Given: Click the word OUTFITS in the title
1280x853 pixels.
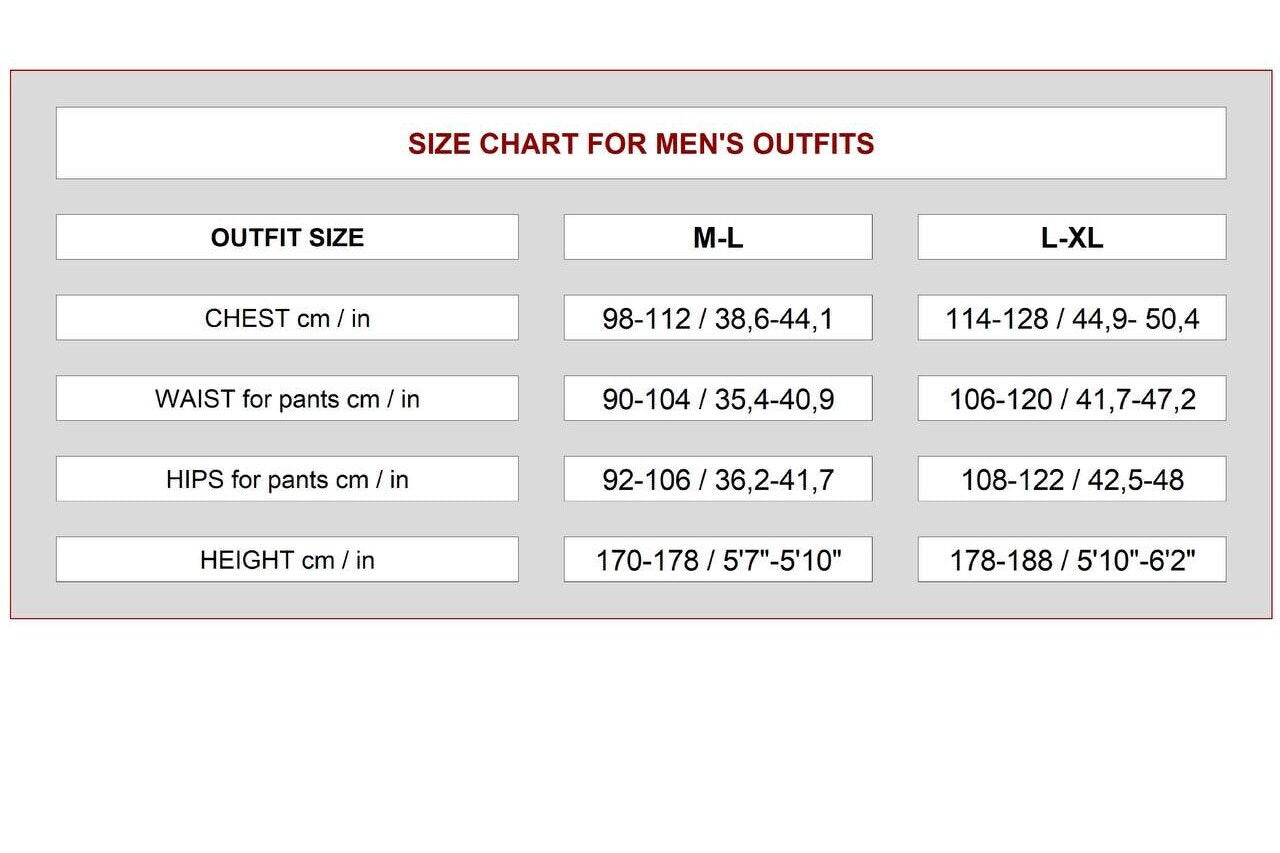Looking at the screenshot, I should (813, 144).
